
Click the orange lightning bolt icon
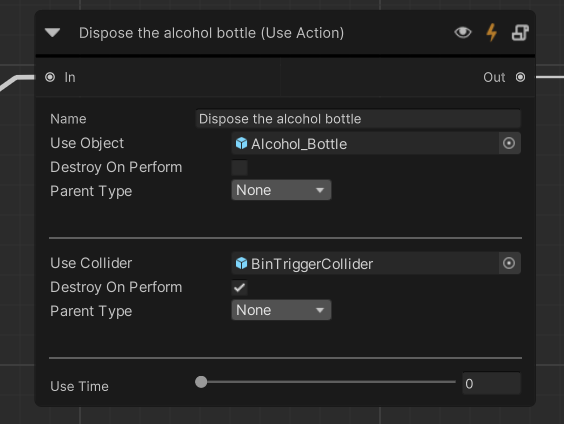(x=492, y=32)
